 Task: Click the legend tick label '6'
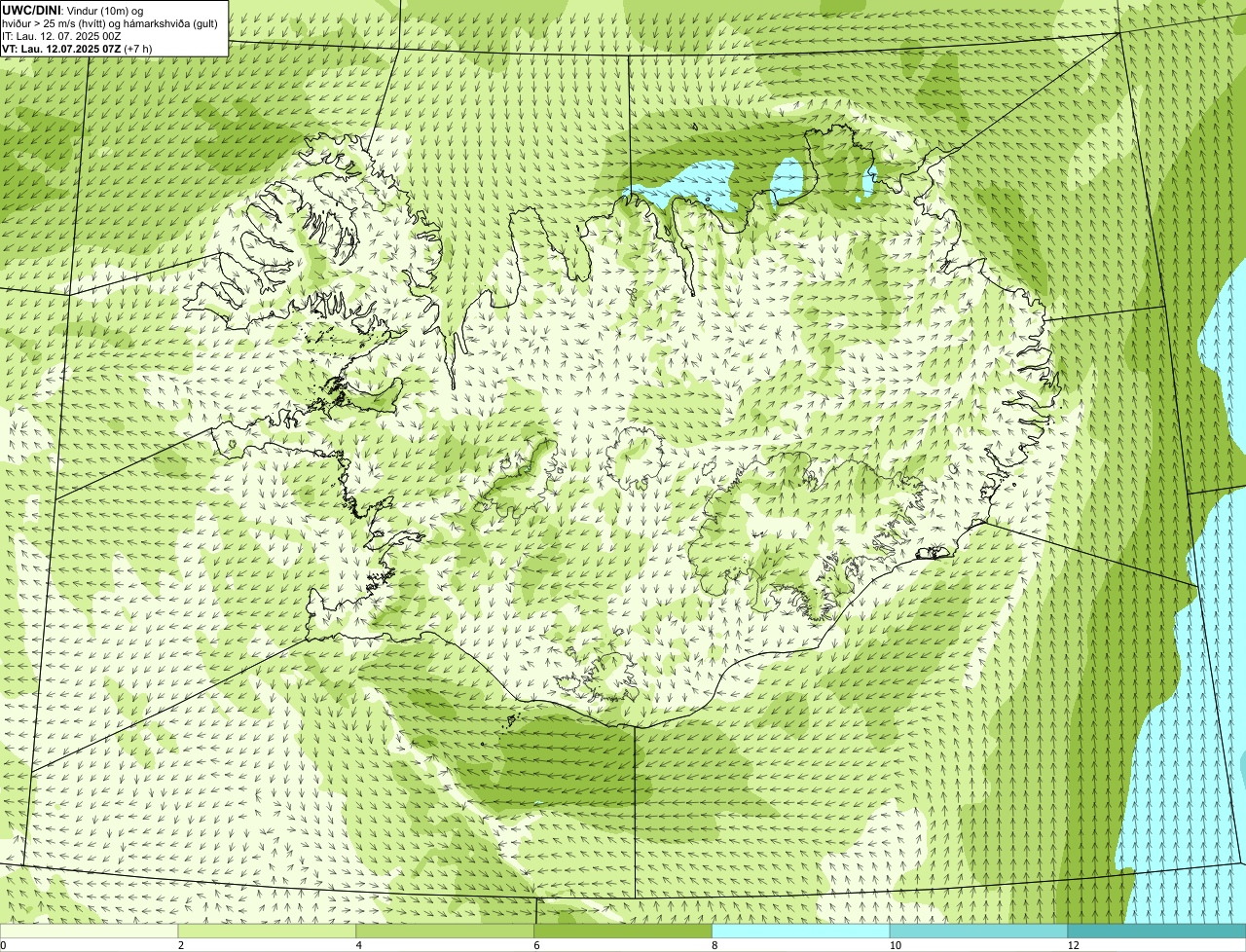coord(537,945)
